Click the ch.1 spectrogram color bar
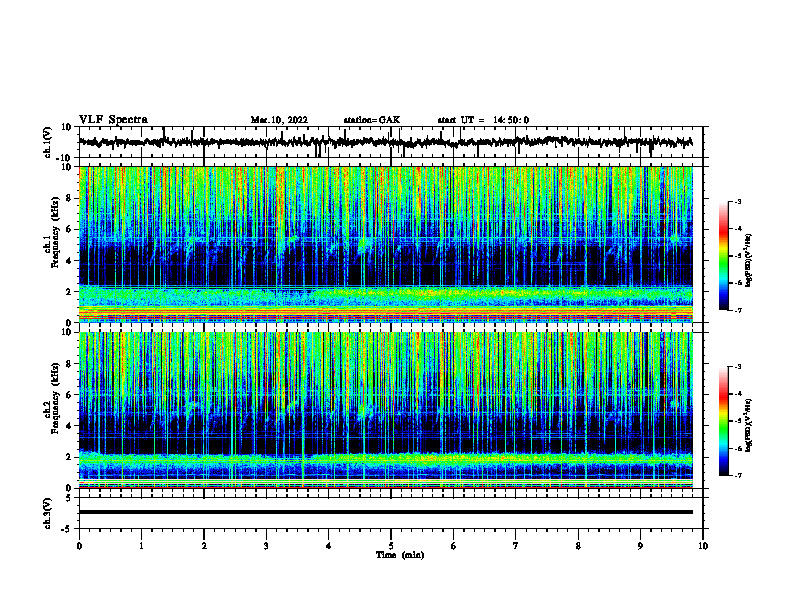The width and height of the screenshot is (792, 612). [723, 256]
